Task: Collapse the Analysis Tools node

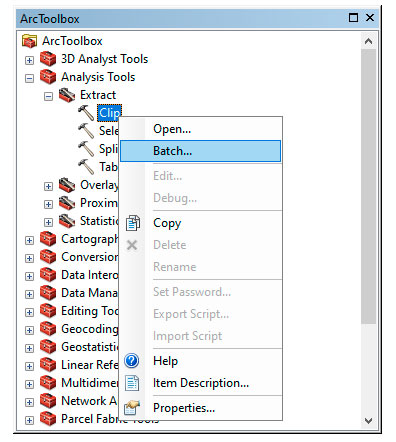Action: click(x=29, y=78)
